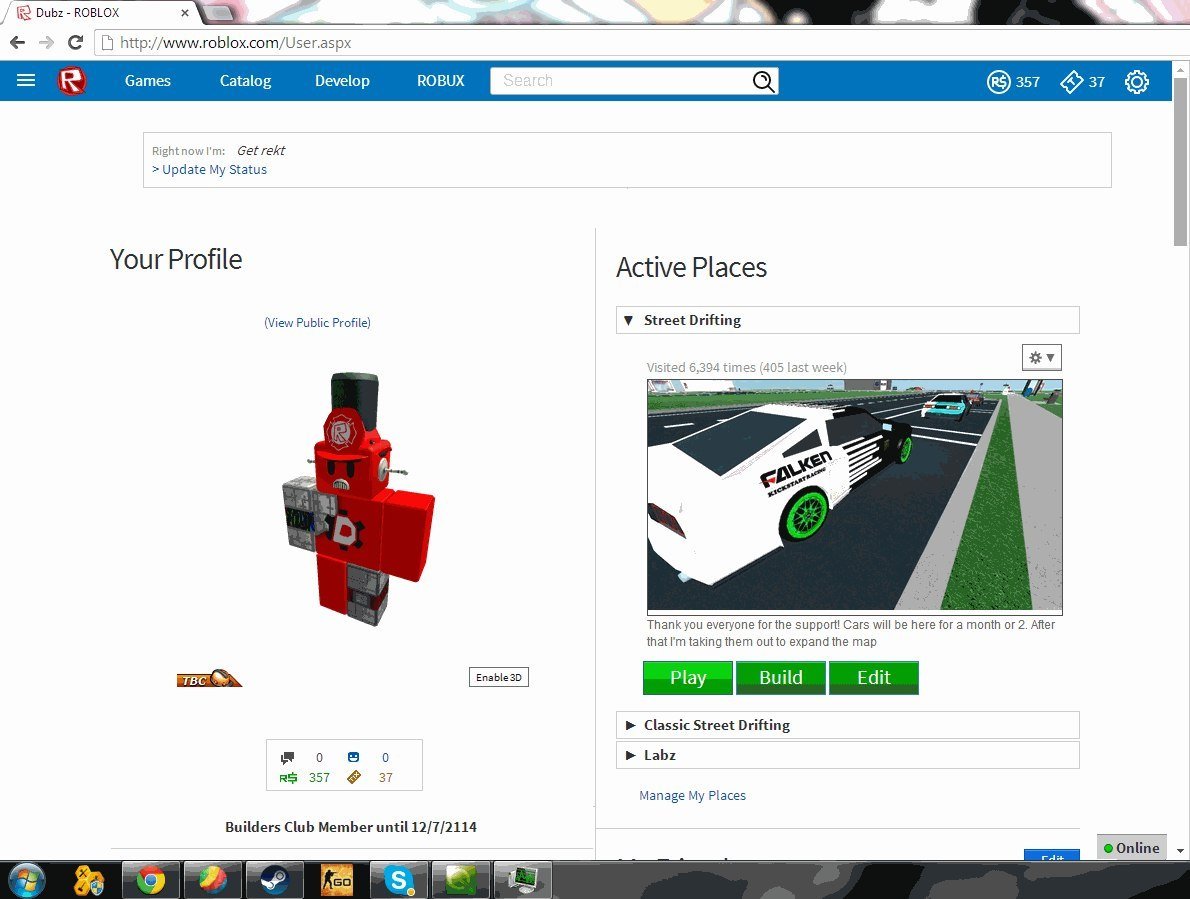Open the Tickets balance icon
Screen dimensions: 1190x899
click(x=1071, y=82)
